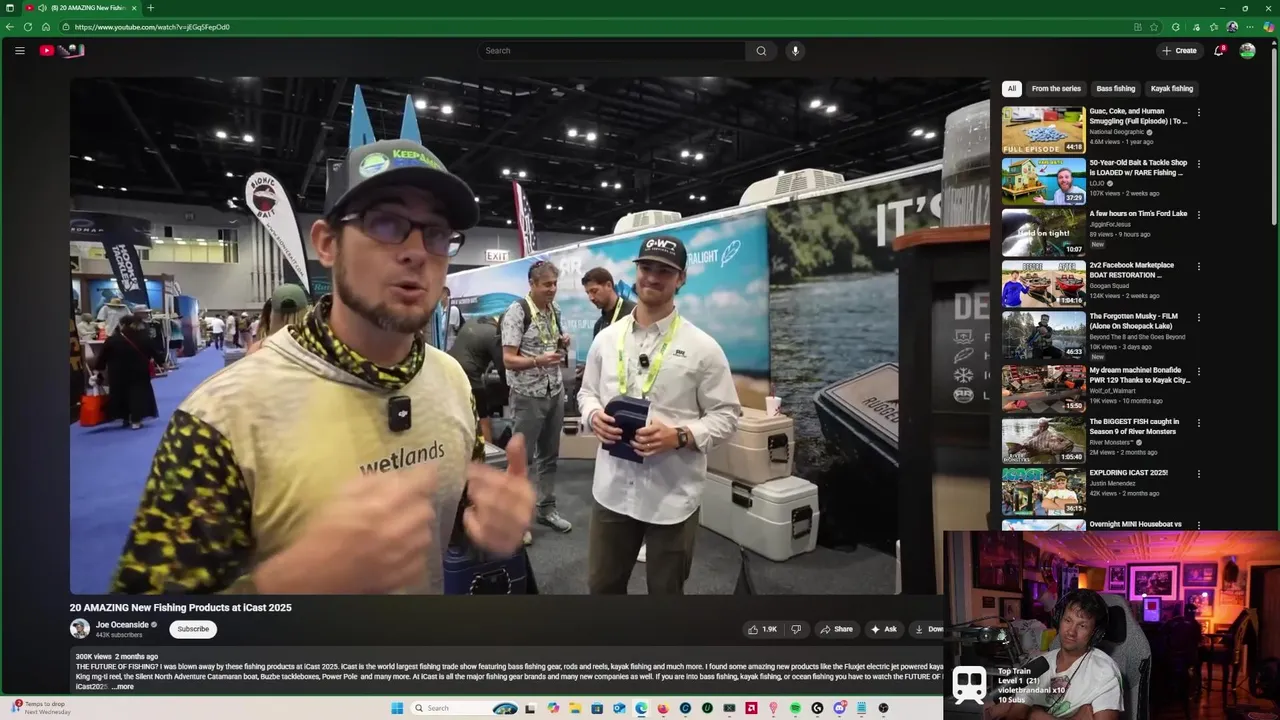Open Outlook from taskbar
Image resolution: width=1280 pixels, height=720 pixels.
[x=619, y=708]
